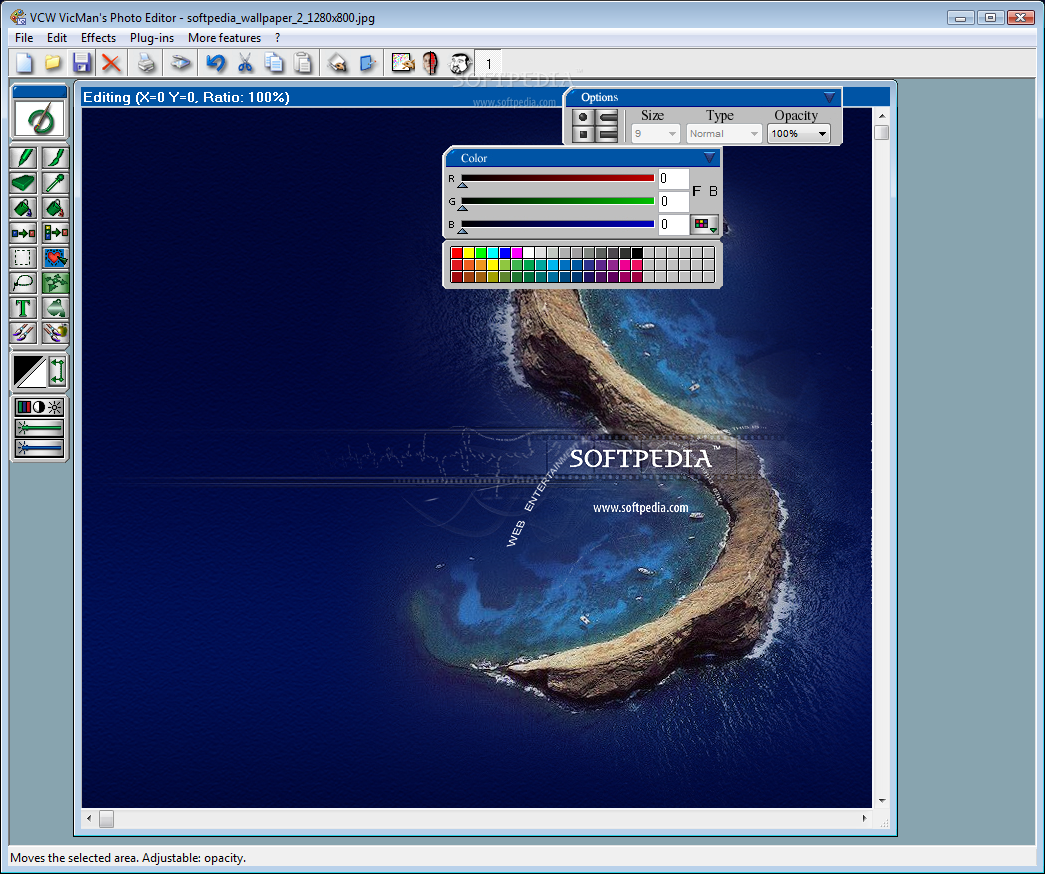Click the canvas vertical scrollbar down arrow

coord(882,801)
